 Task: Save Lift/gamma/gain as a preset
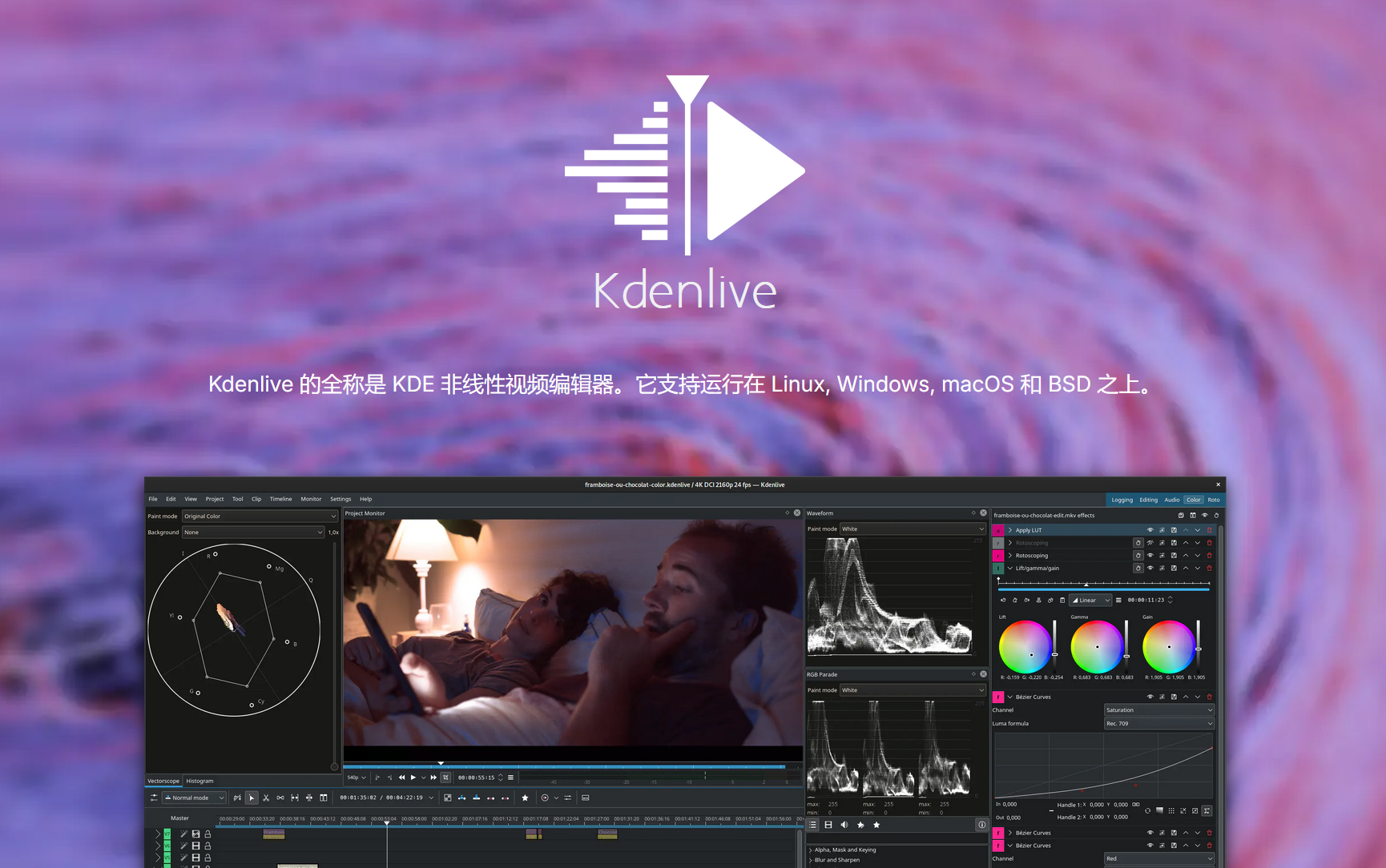1174,569
